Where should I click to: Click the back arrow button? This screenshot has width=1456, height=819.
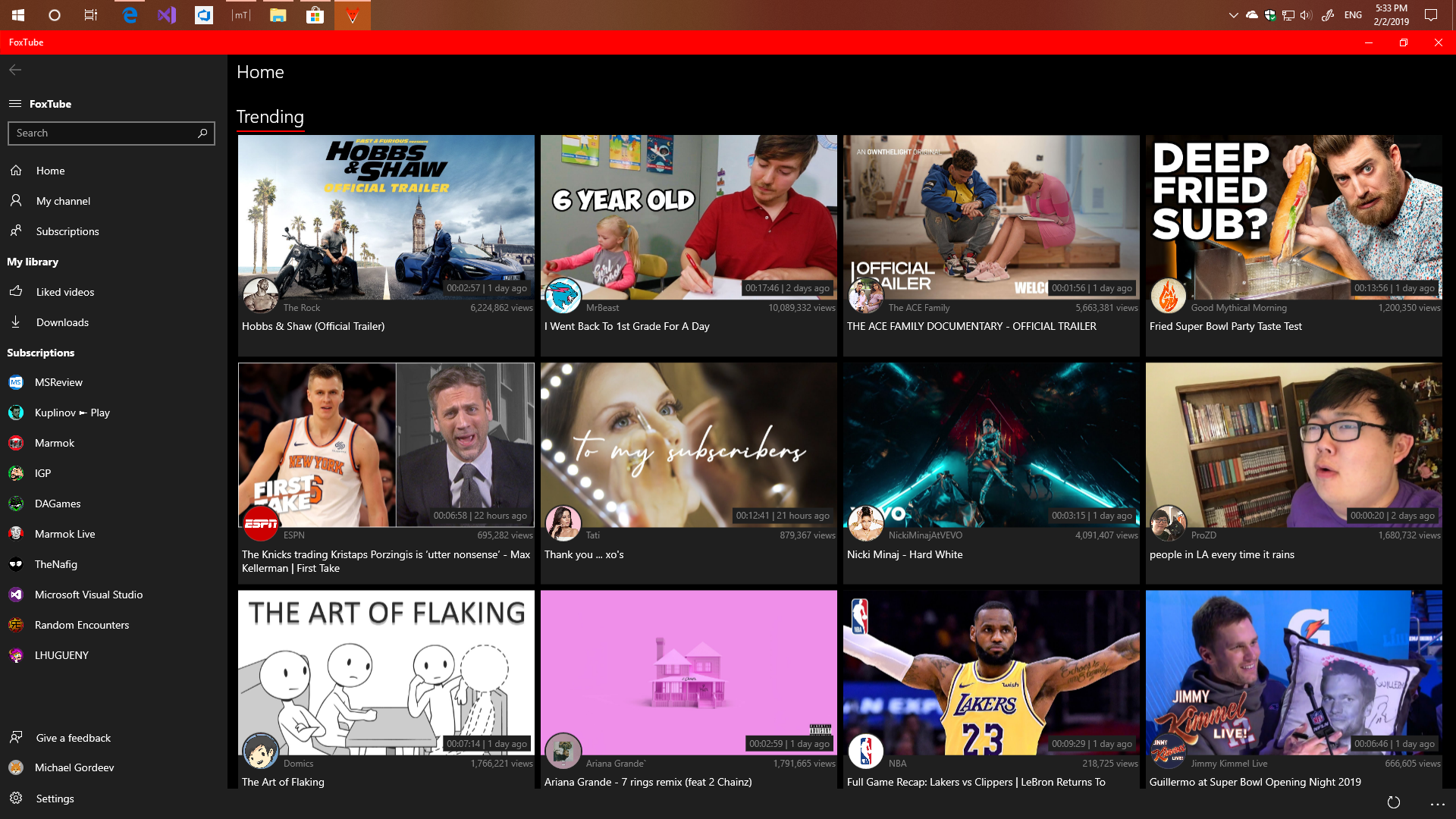point(15,70)
